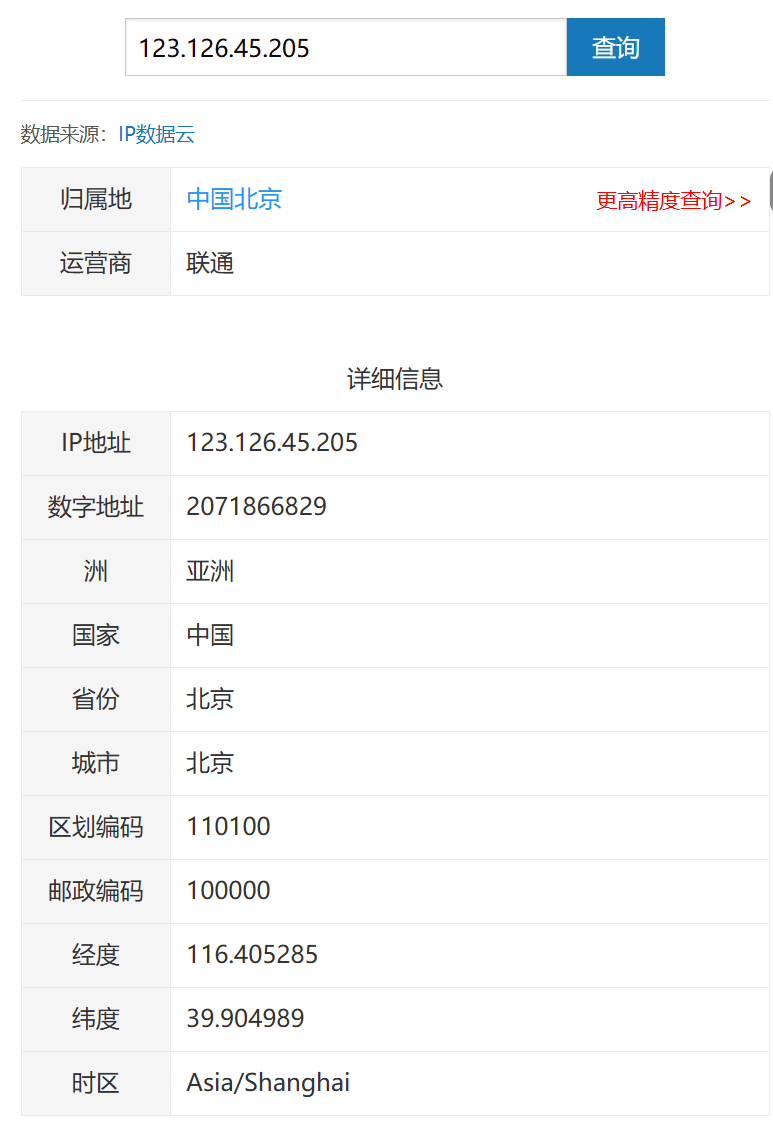773x1121 pixels.
Task: Select the postal code 100000
Action: pos(229,890)
